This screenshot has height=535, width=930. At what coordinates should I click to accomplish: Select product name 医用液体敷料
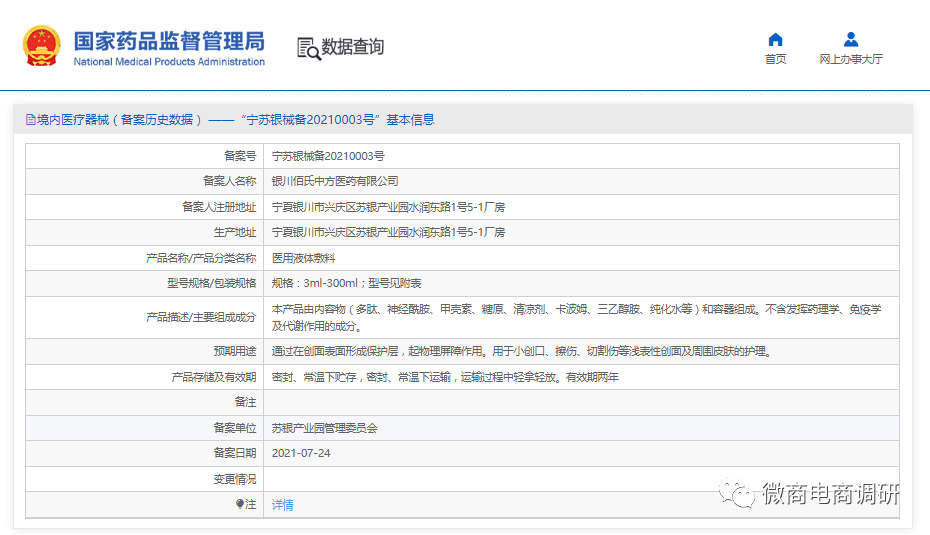click(303, 258)
